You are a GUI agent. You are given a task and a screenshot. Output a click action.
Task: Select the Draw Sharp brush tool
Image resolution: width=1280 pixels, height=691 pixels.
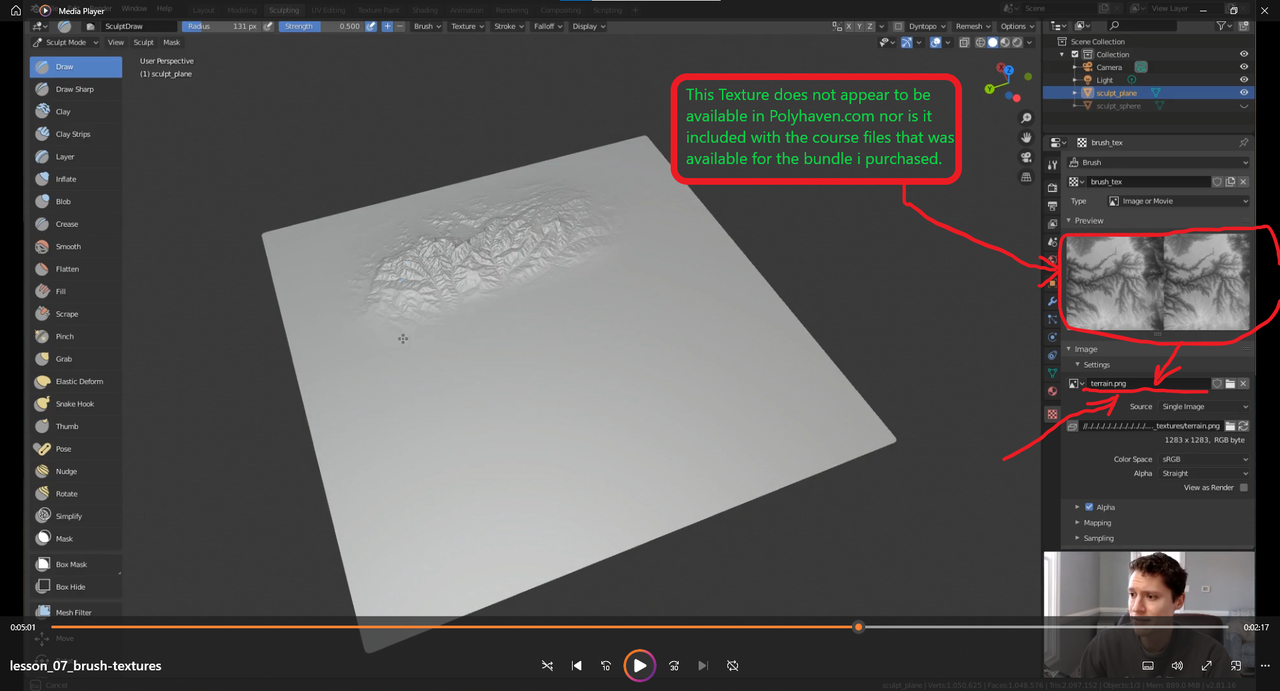coord(74,89)
